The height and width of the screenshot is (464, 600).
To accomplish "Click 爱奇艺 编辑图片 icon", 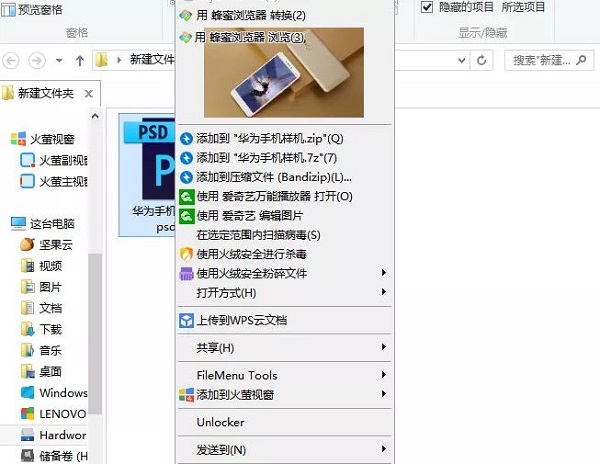I will pyautogui.click(x=187, y=216).
